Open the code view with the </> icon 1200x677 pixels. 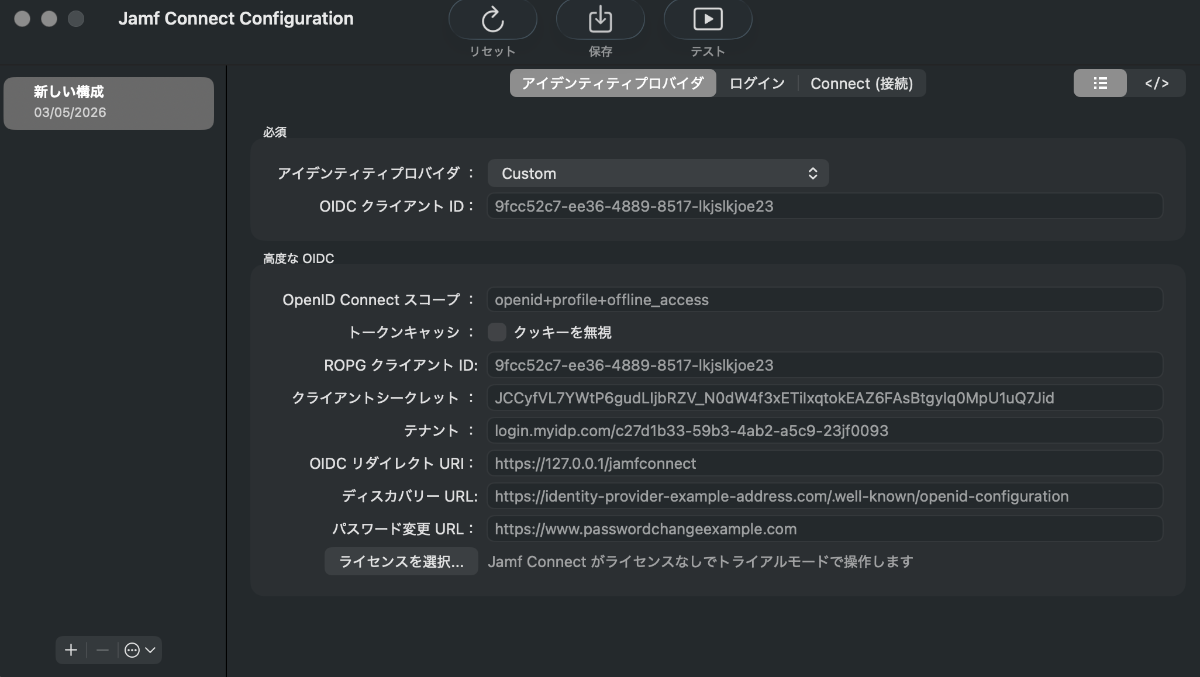tap(1157, 83)
